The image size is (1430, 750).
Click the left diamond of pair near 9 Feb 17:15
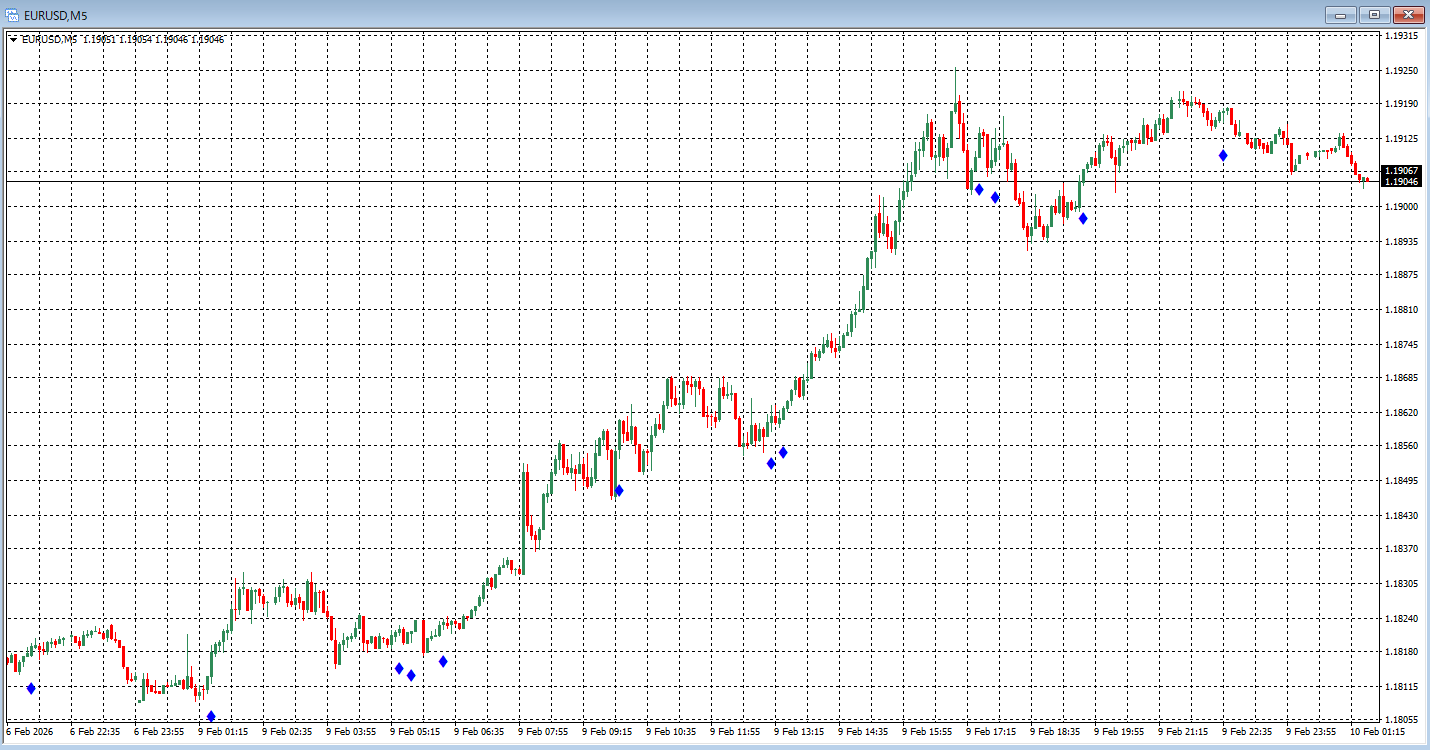(x=979, y=189)
